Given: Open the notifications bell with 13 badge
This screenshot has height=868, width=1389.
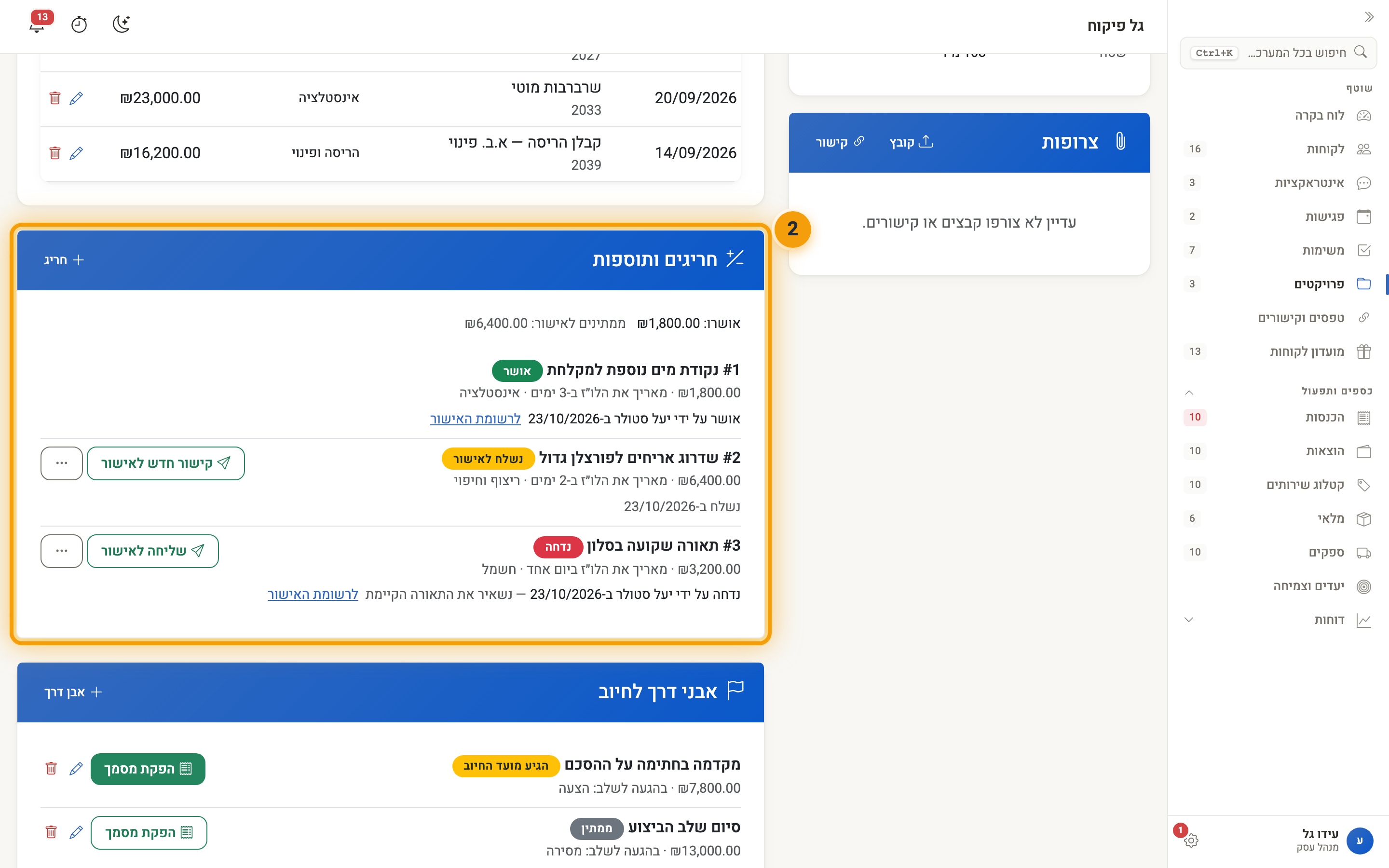Looking at the screenshot, I should 38,24.
